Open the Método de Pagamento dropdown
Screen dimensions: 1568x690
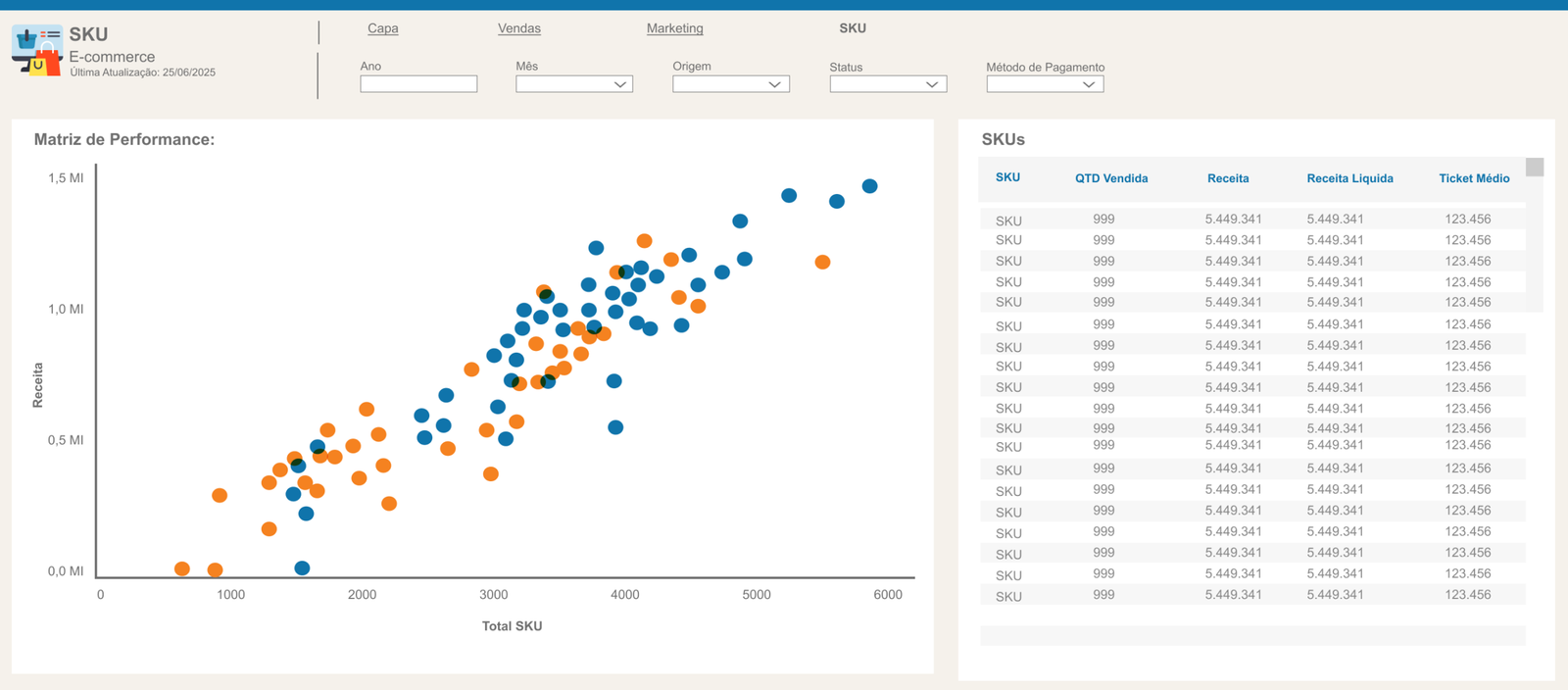1045,84
